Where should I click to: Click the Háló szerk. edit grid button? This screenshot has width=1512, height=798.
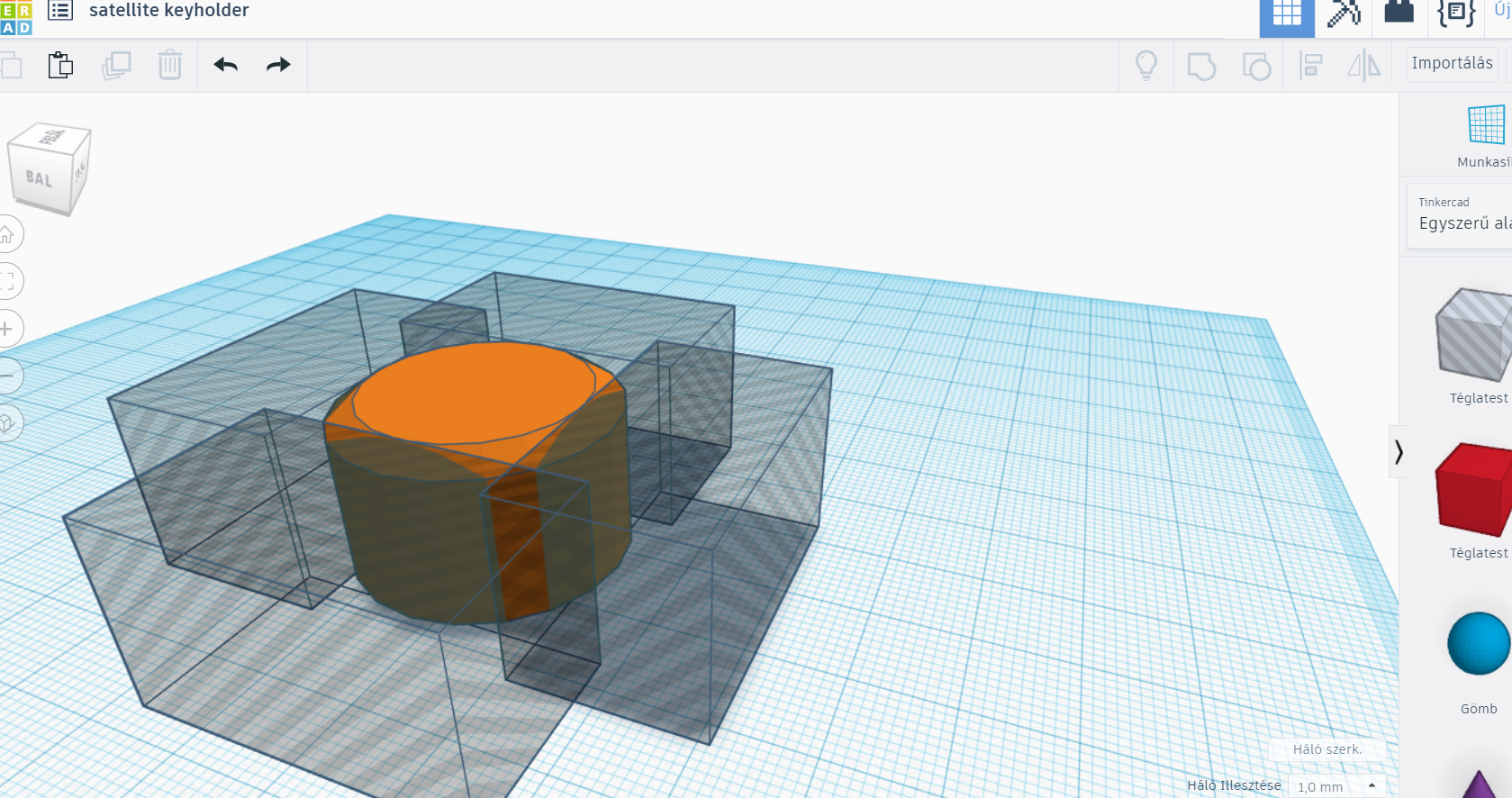pos(1327,749)
